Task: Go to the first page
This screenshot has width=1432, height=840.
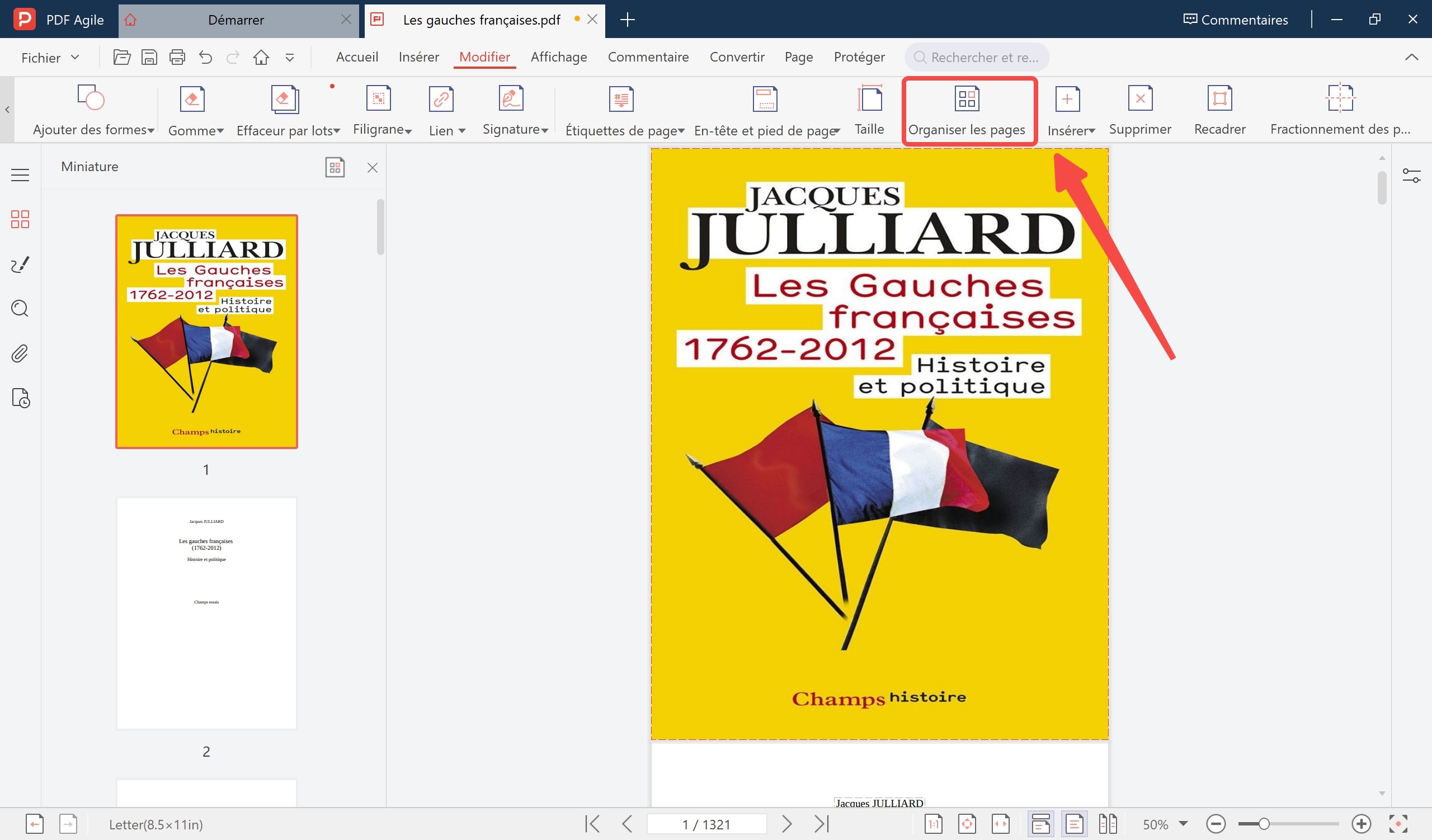Action: coord(592,824)
